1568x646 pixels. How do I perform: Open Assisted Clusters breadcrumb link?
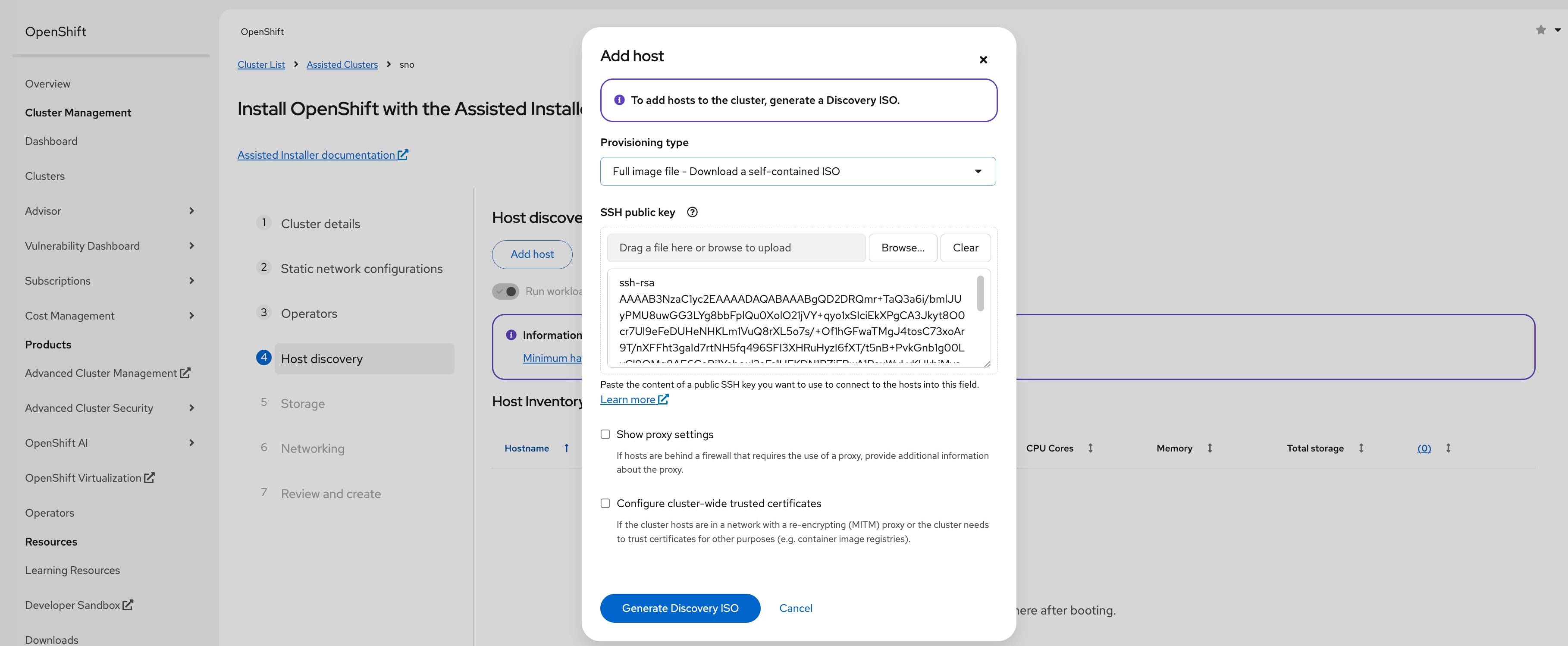click(x=342, y=65)
